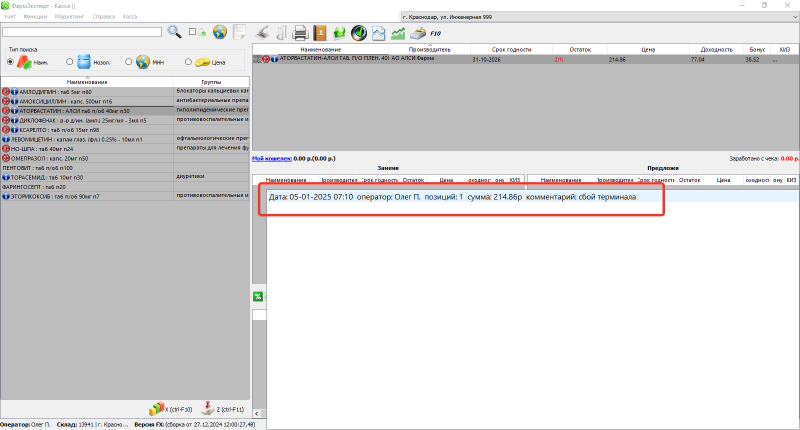Click into the product search field
Image resolution: width=800 pixels, height=430 pixels.
tap(82, 32)
